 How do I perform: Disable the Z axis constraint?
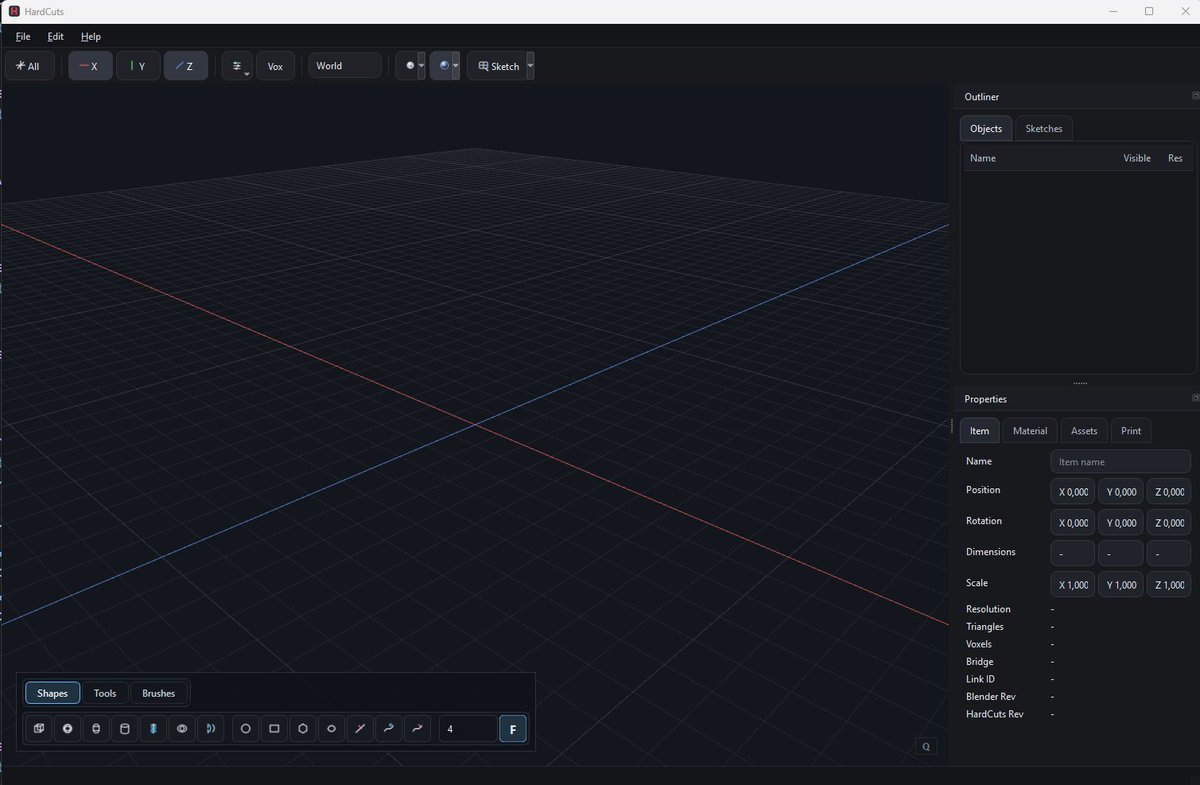coord(186,66)
